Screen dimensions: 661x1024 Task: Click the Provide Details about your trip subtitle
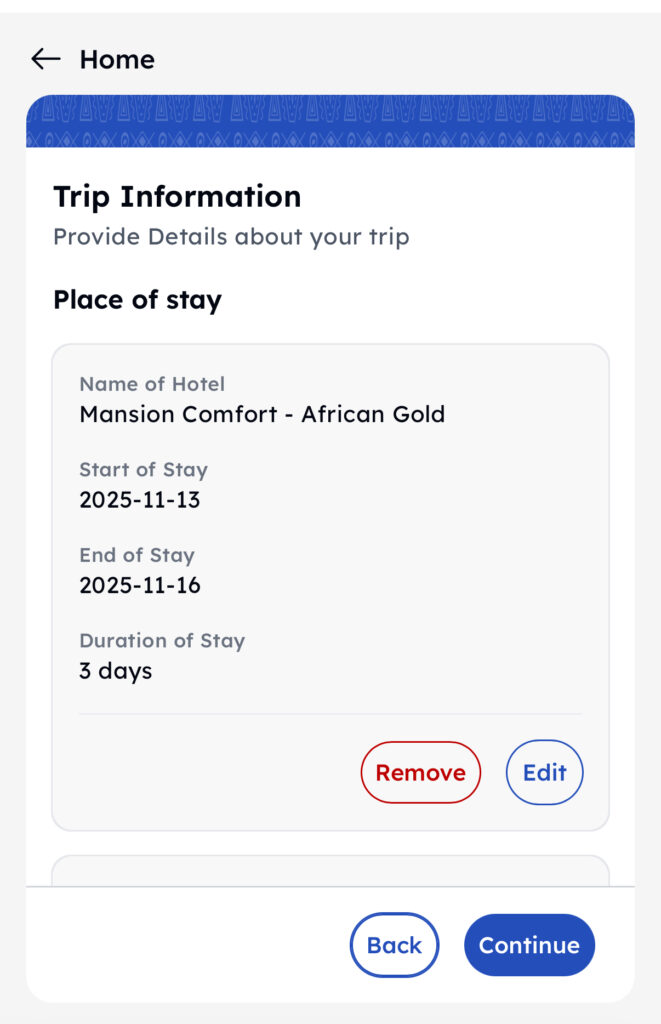tap(231, 237)
